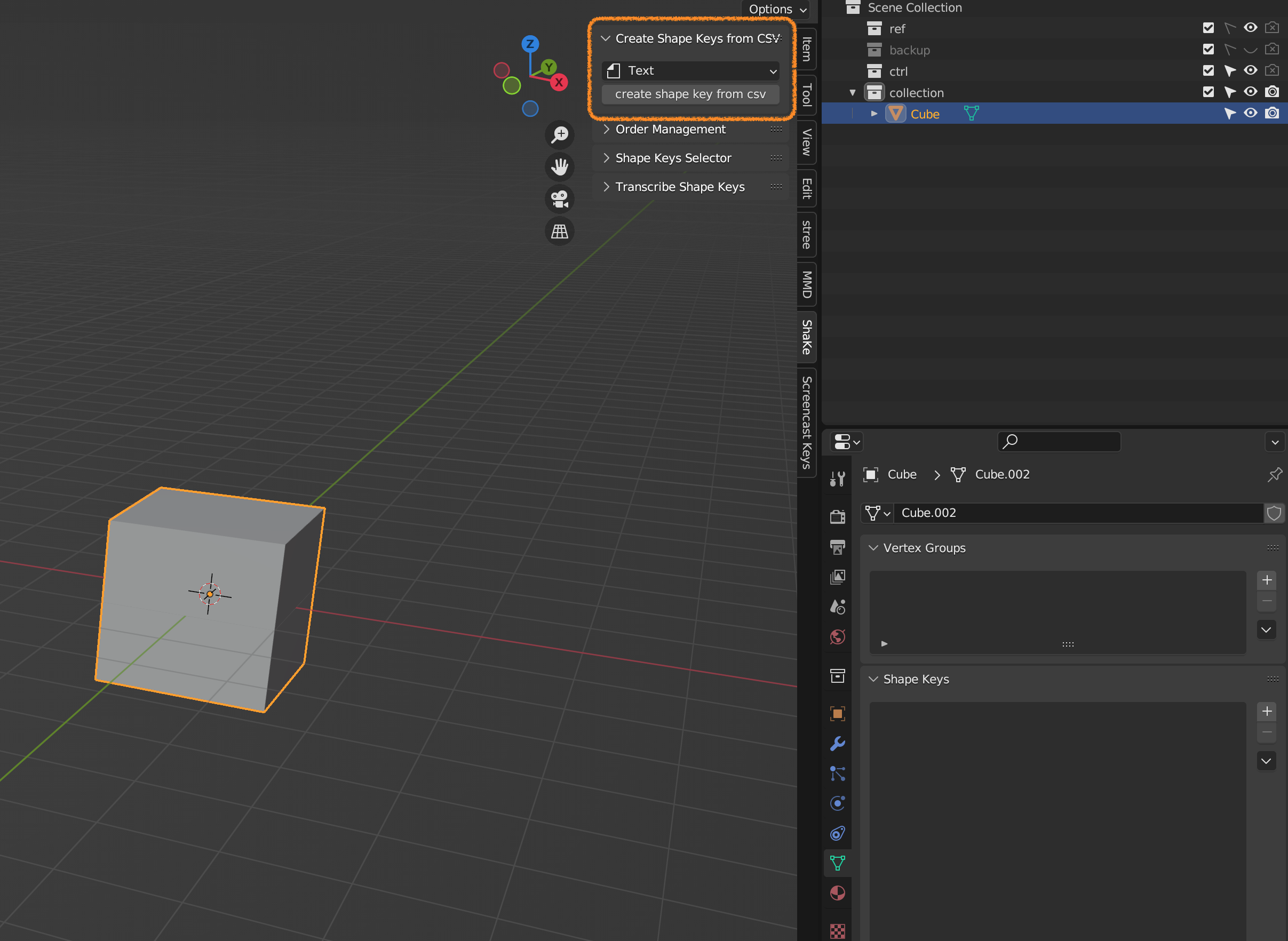Click the pan view hand icon
This screenshot has height=941, width=1288.
(559, 167)
